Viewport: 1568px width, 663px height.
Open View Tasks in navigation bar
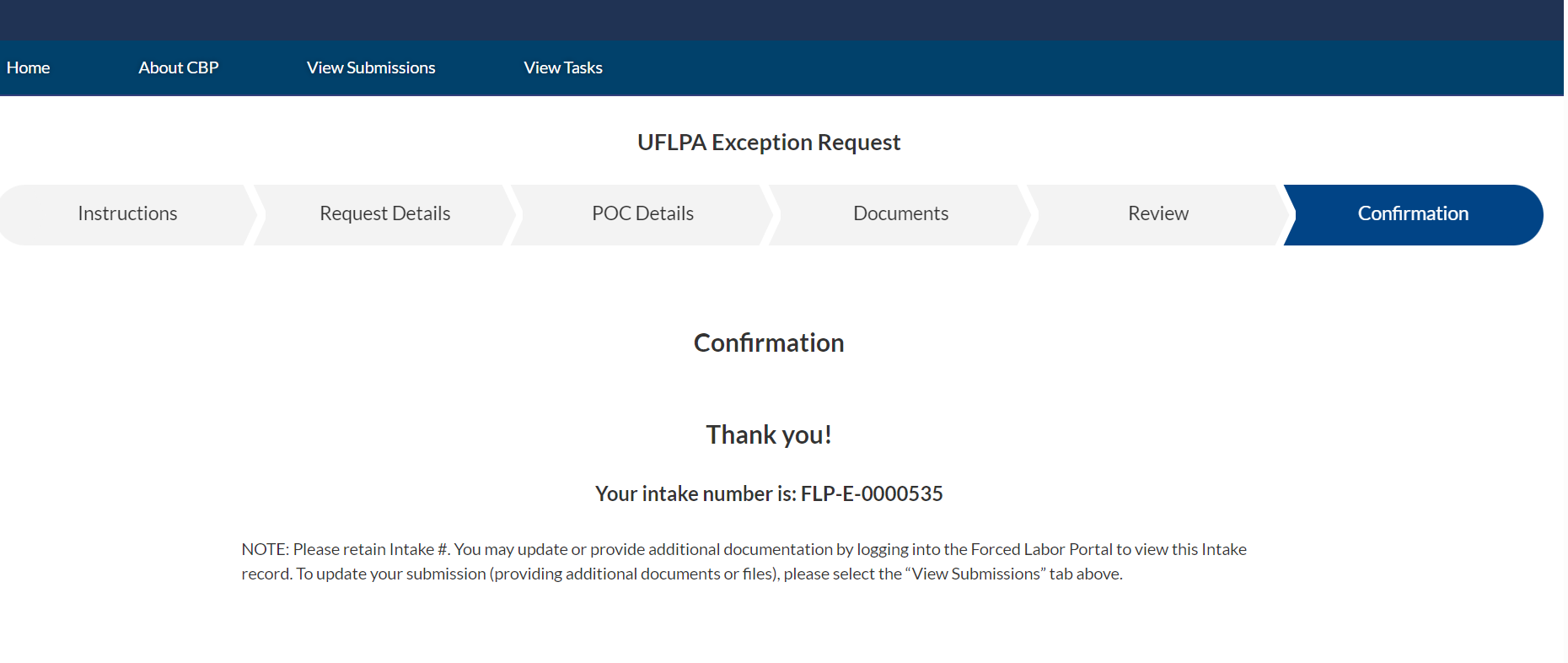click(563, 67)
